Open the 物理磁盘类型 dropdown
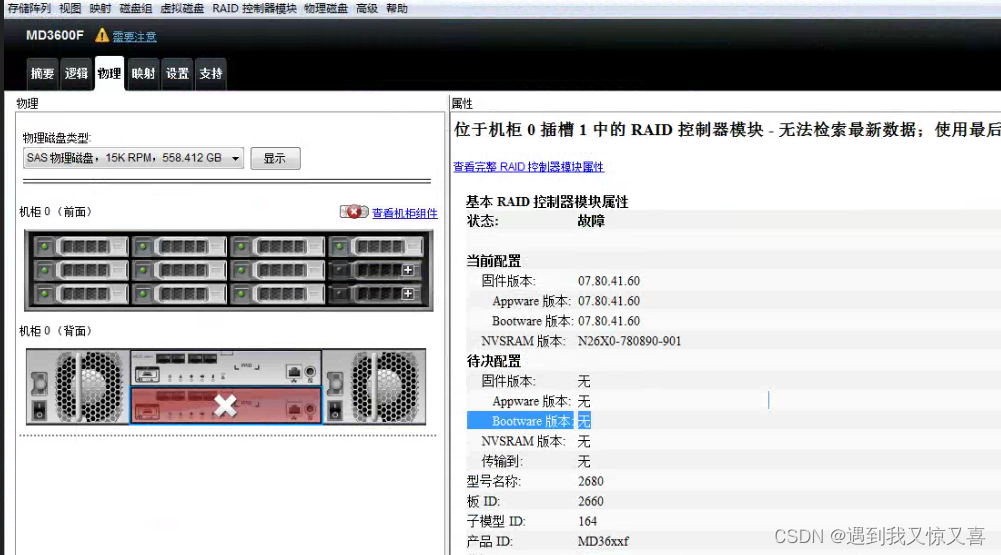 pos(133,158)
